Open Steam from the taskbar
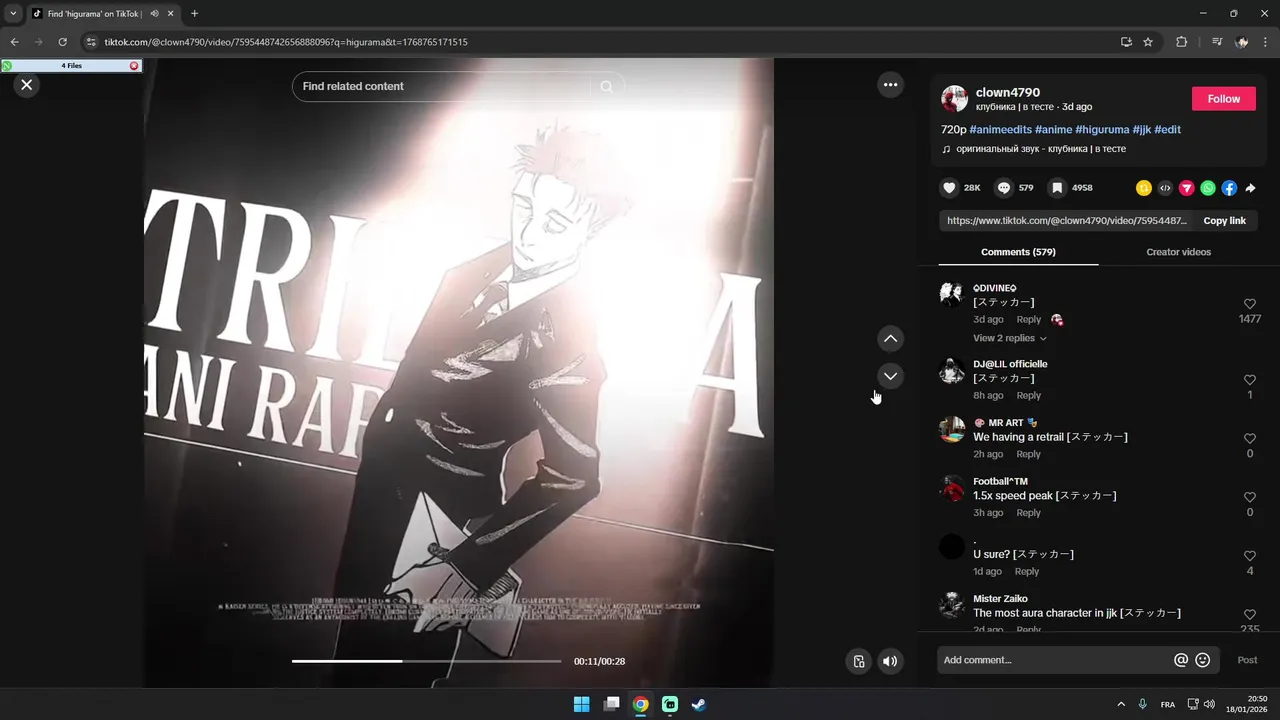The image size is (1280, 720). click(699, 704)
